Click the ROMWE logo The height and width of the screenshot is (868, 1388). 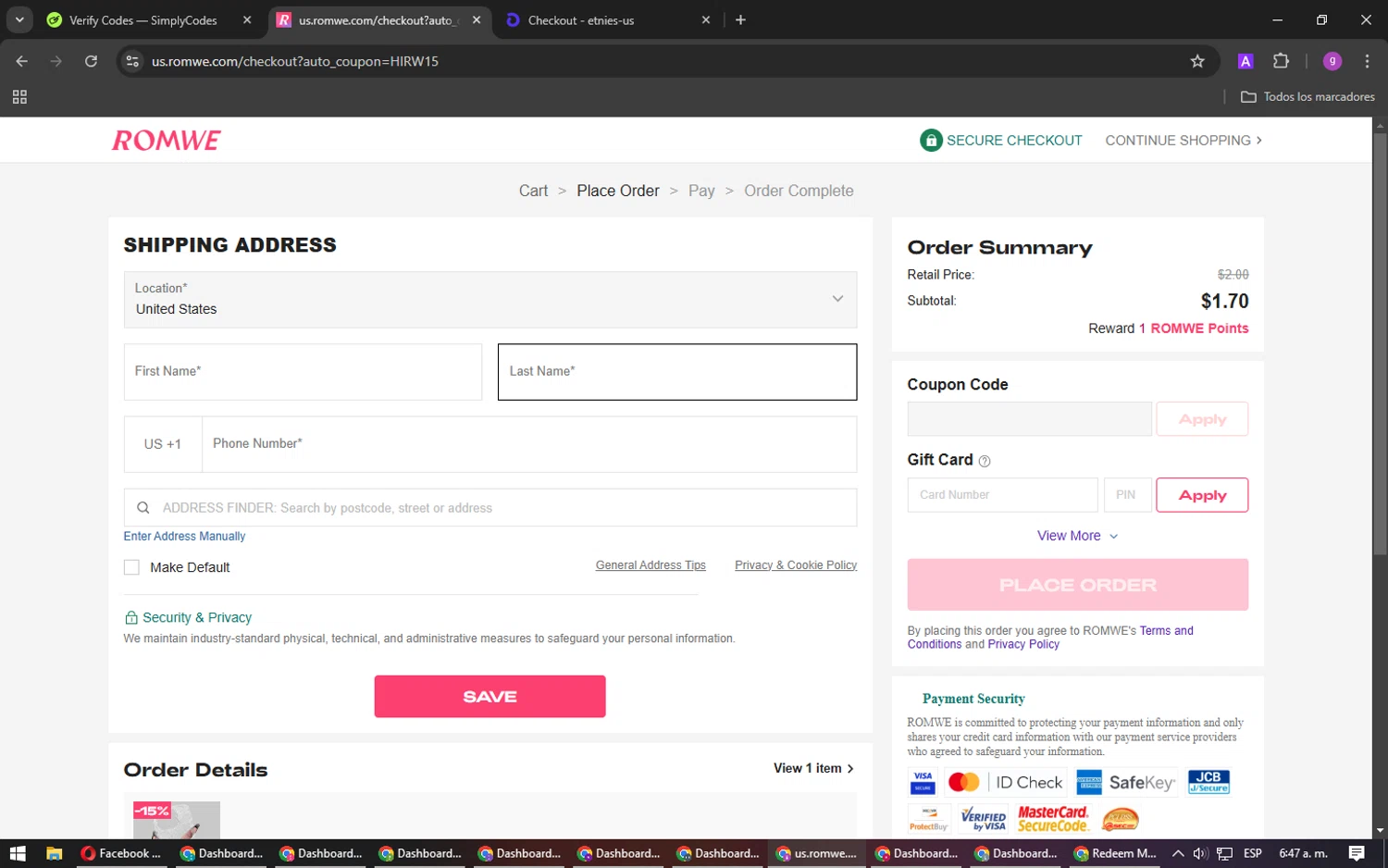(x=167, y=141)
